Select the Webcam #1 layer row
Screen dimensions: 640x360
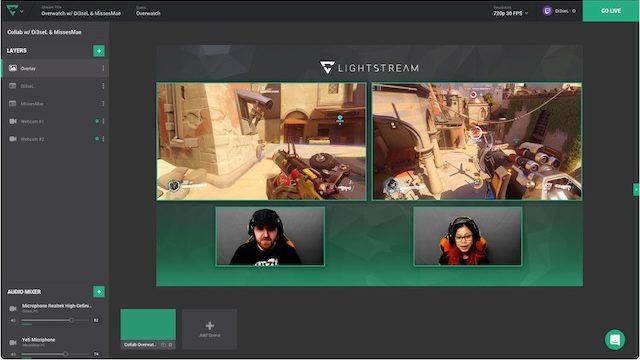[x=56, y=121]
